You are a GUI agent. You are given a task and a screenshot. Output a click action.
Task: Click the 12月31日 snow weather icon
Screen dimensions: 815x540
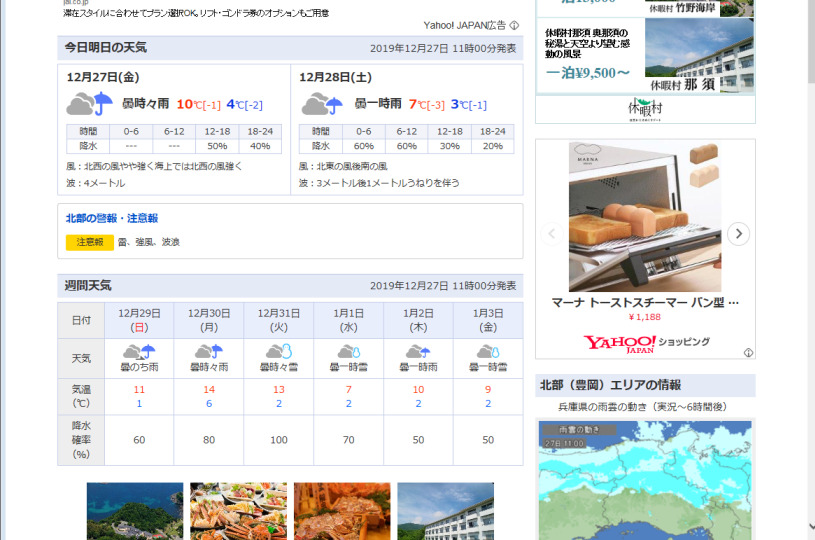[279, 352]
